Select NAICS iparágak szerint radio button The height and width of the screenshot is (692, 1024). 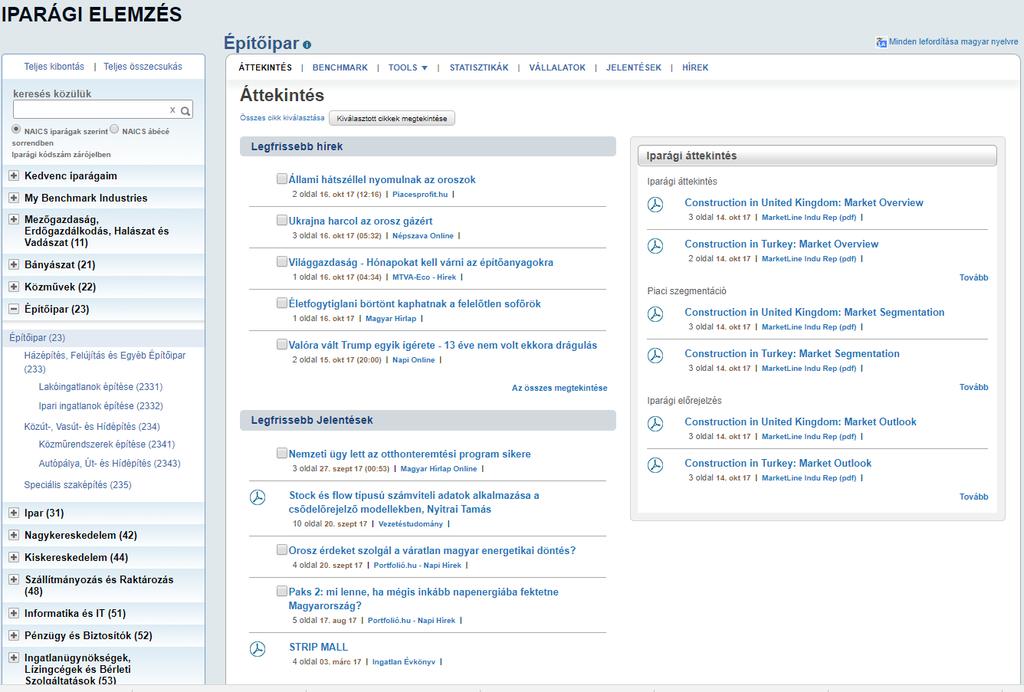click(16, 129)
